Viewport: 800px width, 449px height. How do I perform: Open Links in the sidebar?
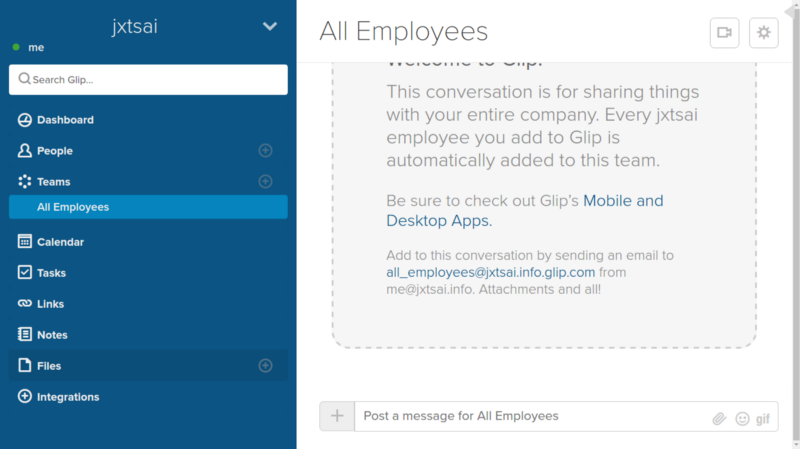click(51, 304)
